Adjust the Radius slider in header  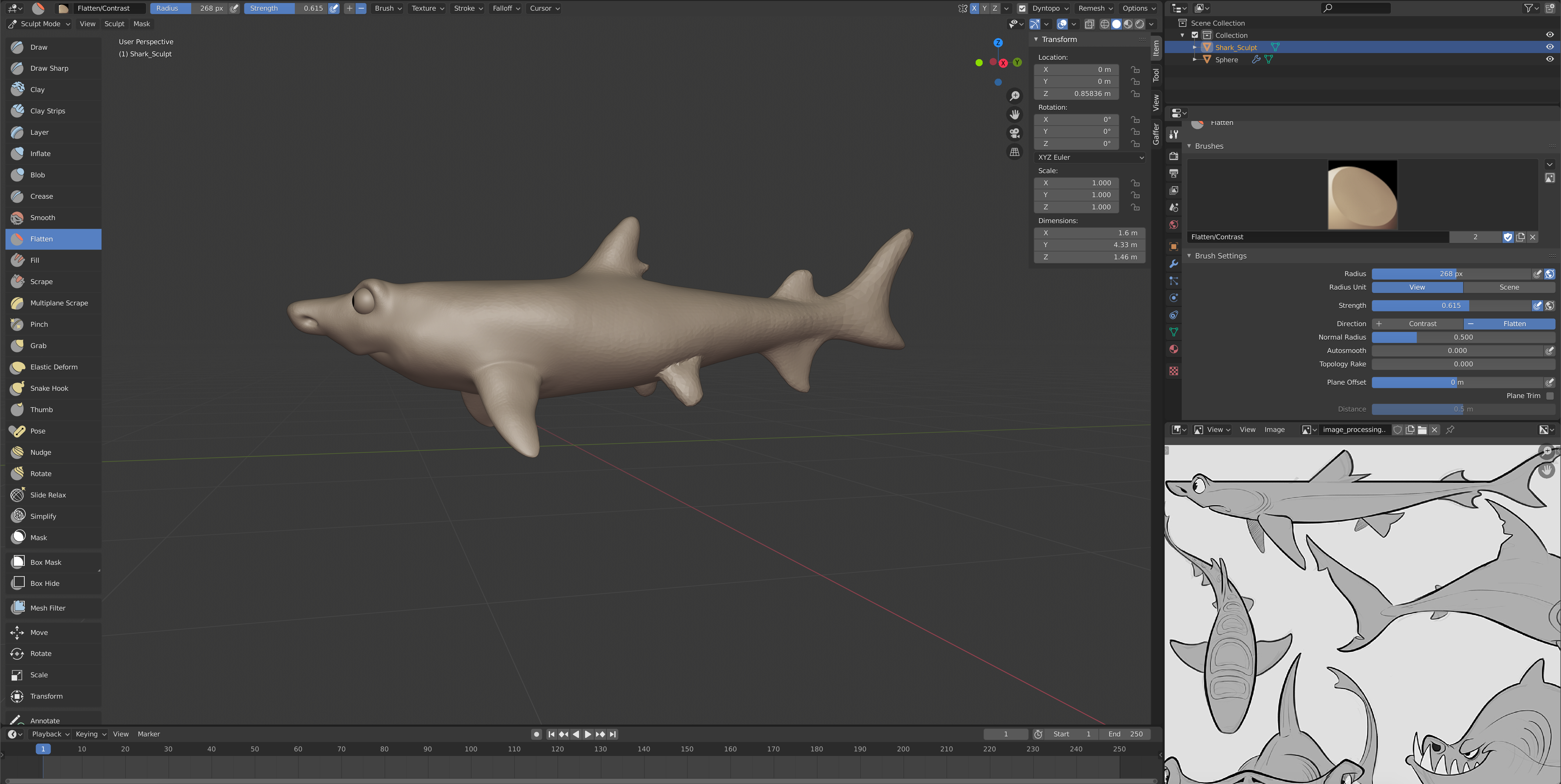point(189,9)
